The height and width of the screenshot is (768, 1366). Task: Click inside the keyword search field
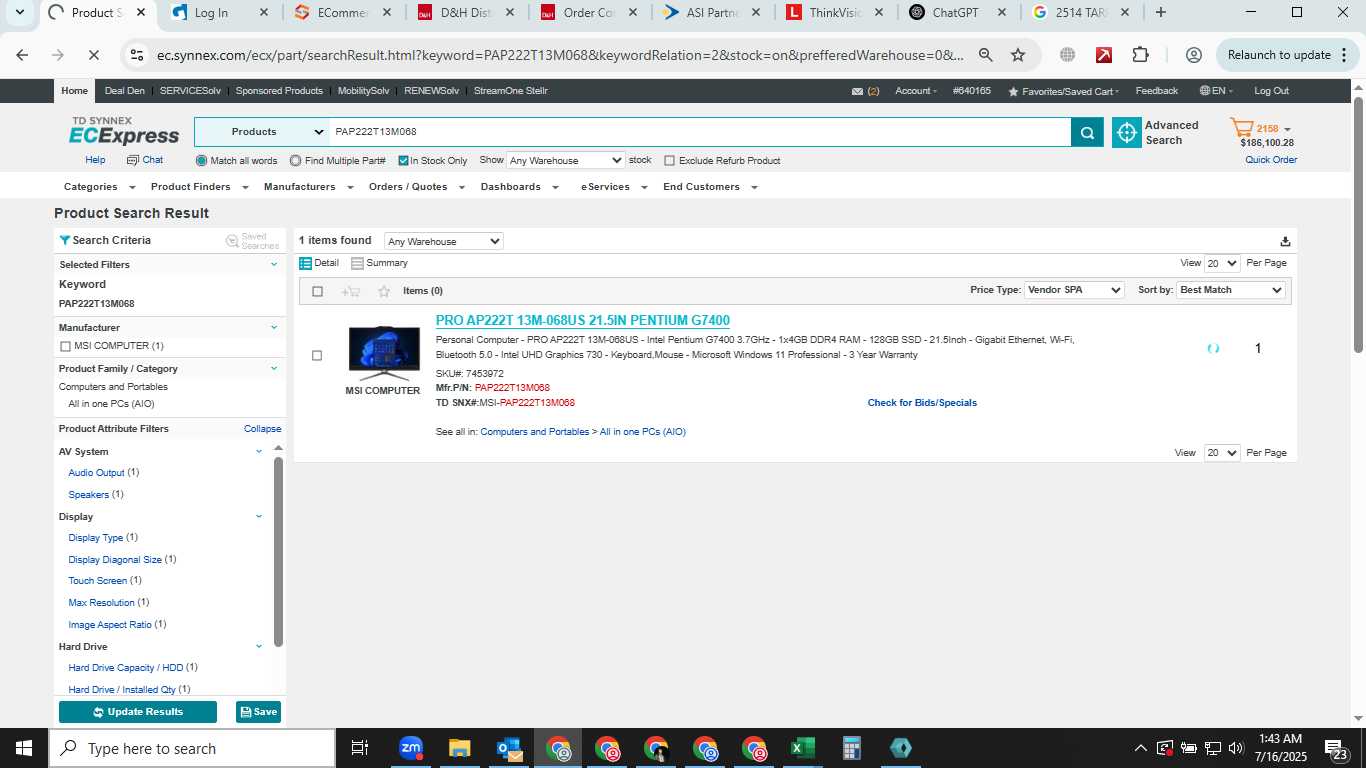700,132
